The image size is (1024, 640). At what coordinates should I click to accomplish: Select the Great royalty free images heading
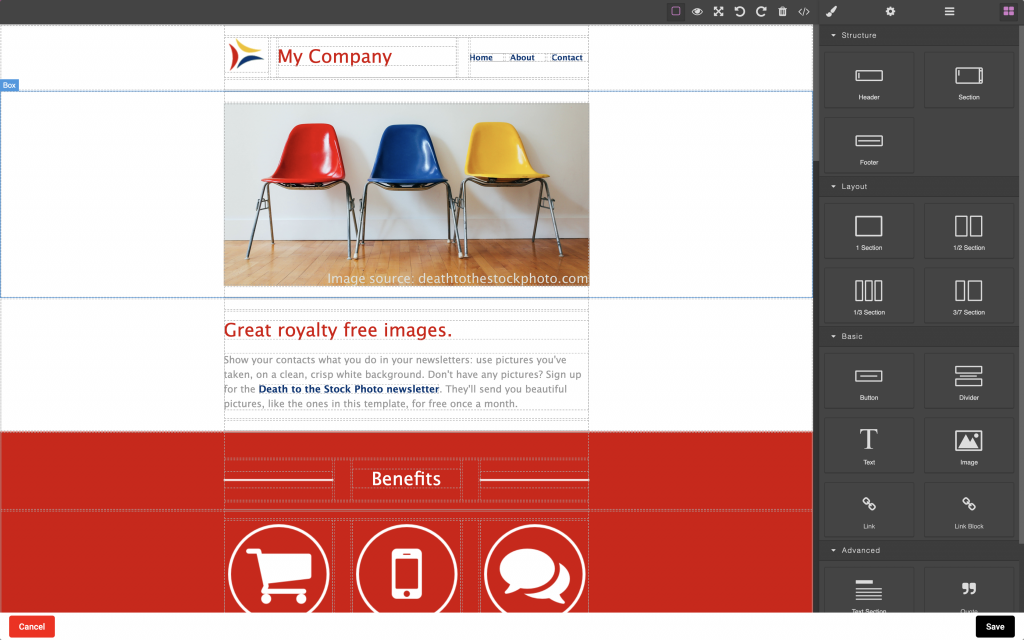click(338, 330)
